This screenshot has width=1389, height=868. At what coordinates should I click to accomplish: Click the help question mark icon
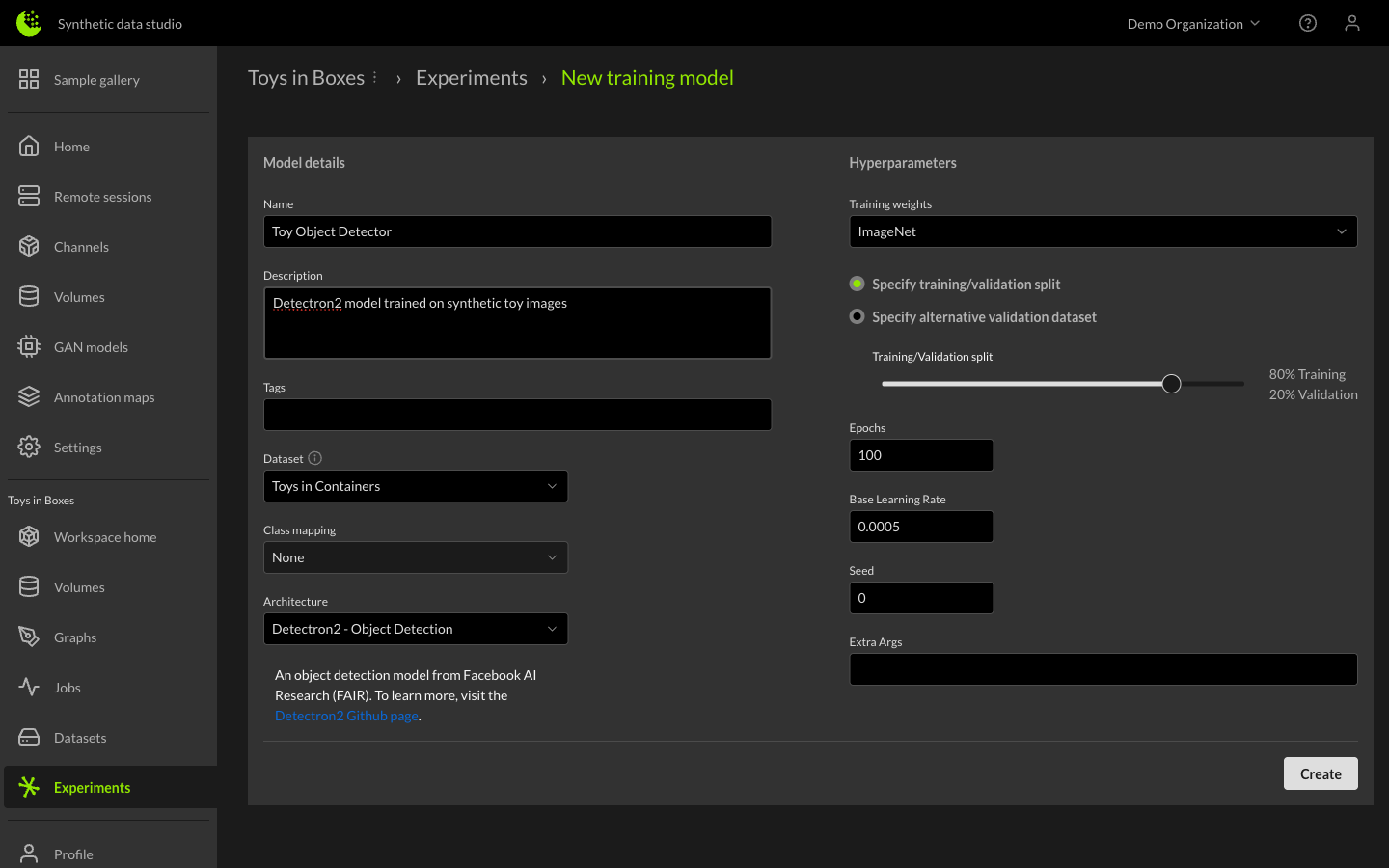click(1307, 23)
